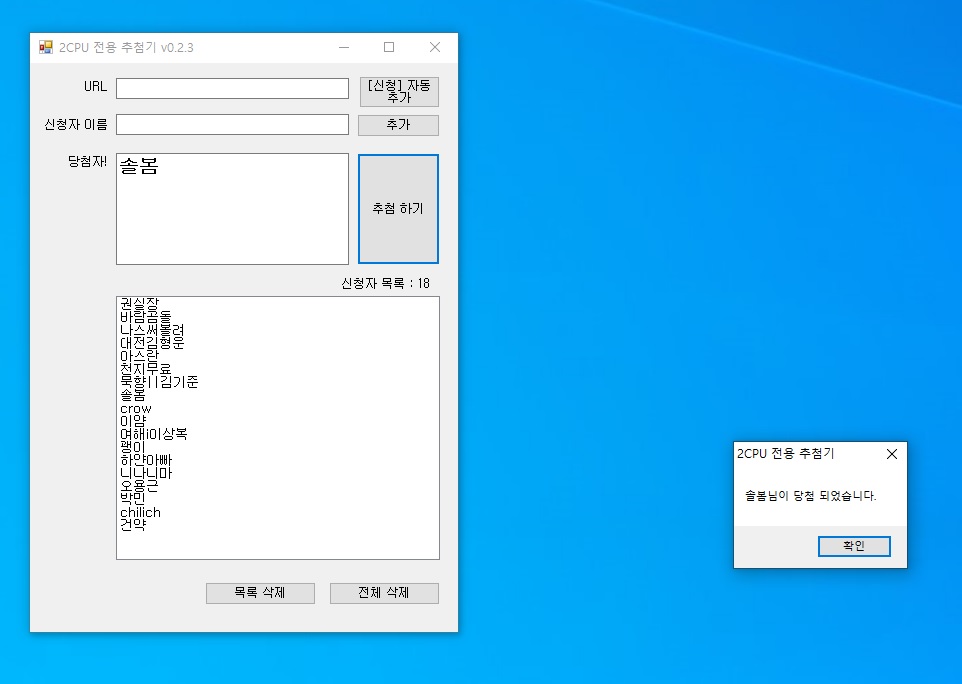Click the 2CPU 전용 추첨기 v0.2.3 title text
The height and width of the screenshot is (684, 962).
[x=126, y=48]
